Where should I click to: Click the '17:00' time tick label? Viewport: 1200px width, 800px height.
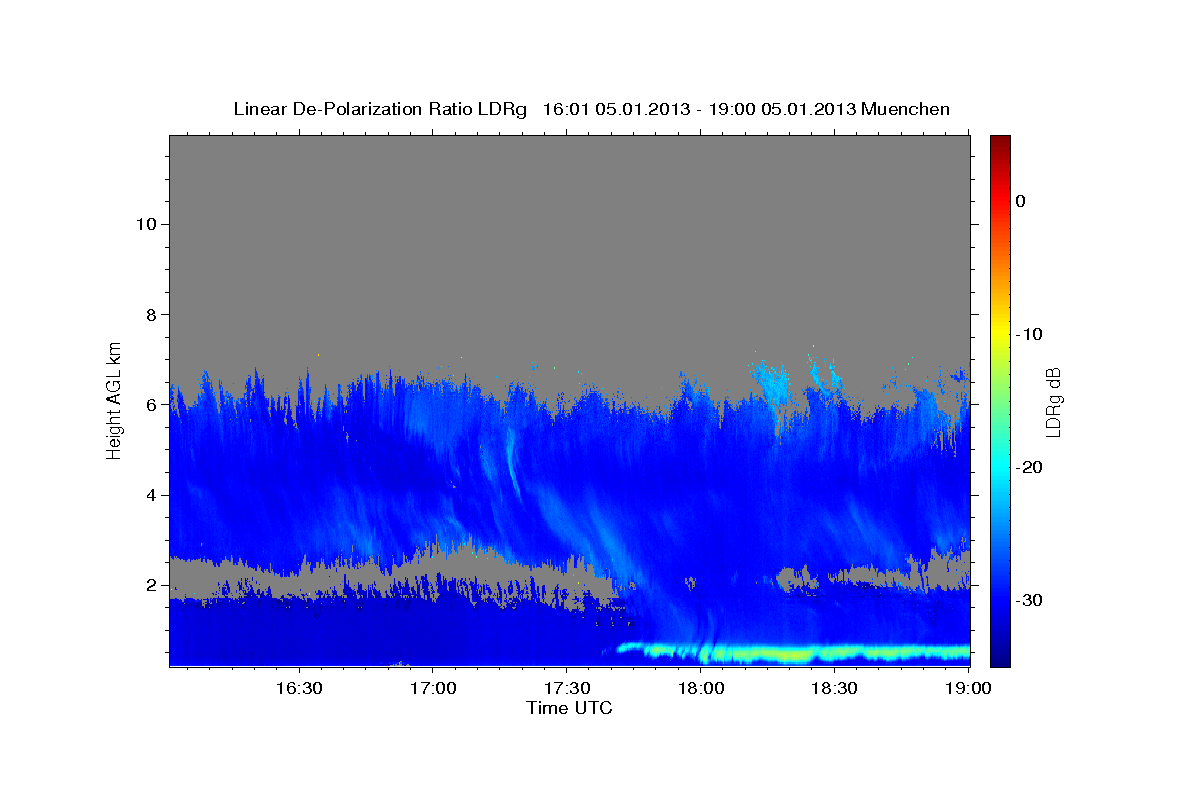pos(433,688)
